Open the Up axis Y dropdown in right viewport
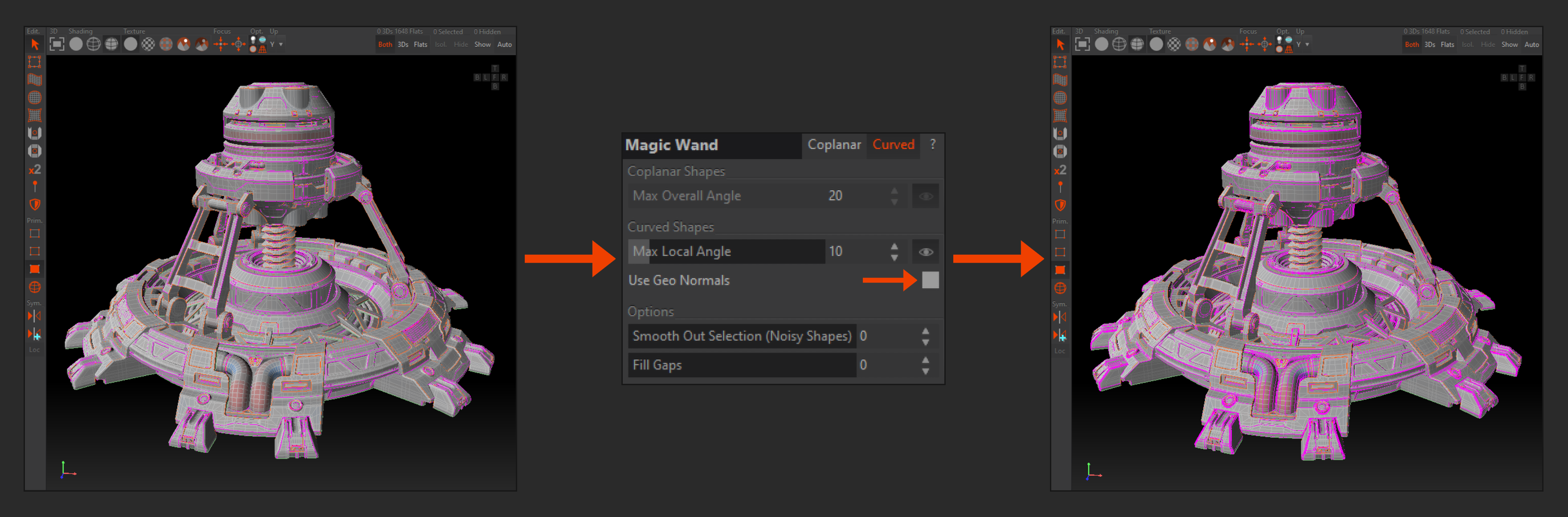 tap(1303, 45)
